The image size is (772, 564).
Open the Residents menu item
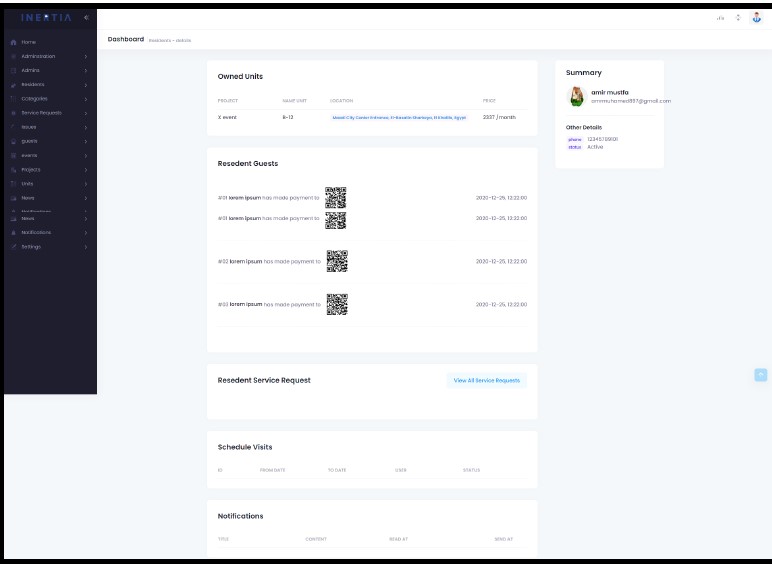pyautogui.click(x=32, y=84)
